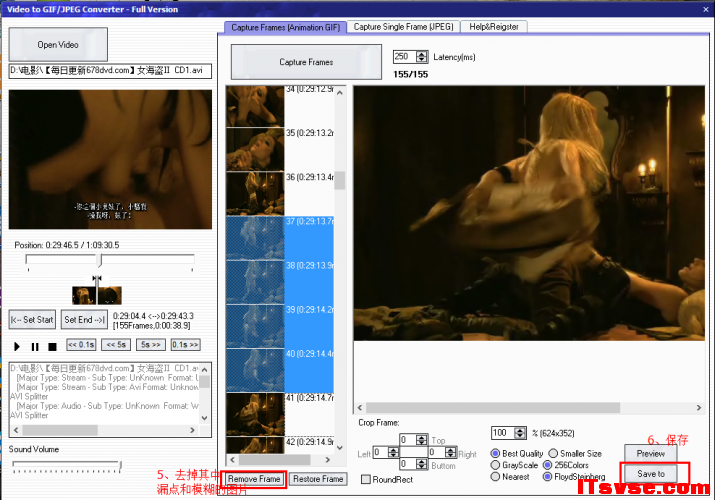
Task: Step back 0.1s in the video
Action: [x=81, y=345]
